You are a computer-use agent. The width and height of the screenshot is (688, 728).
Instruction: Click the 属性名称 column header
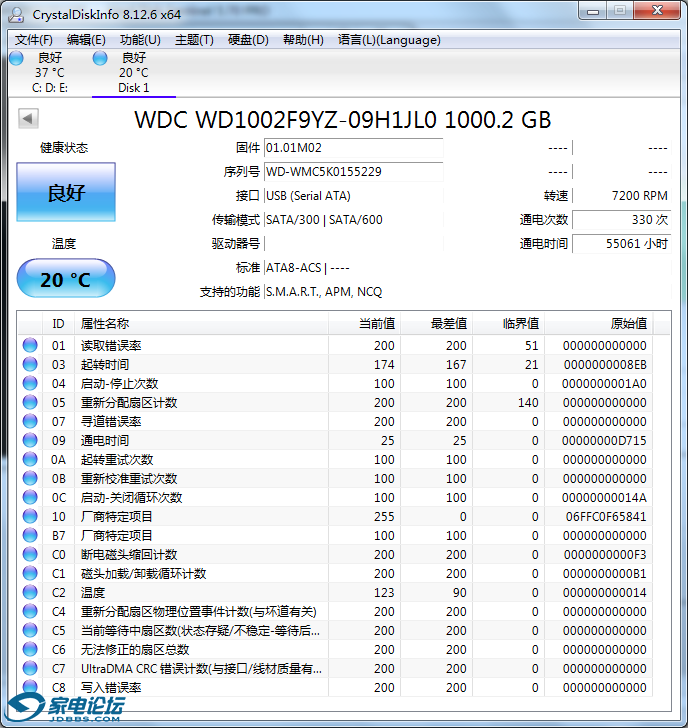(201, 324)
